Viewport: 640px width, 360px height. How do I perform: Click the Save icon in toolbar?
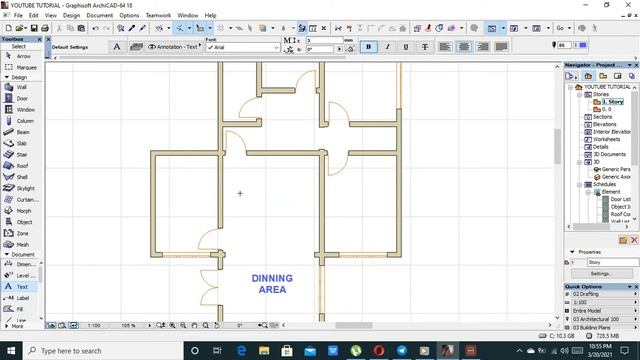click(x=34, y=28)
